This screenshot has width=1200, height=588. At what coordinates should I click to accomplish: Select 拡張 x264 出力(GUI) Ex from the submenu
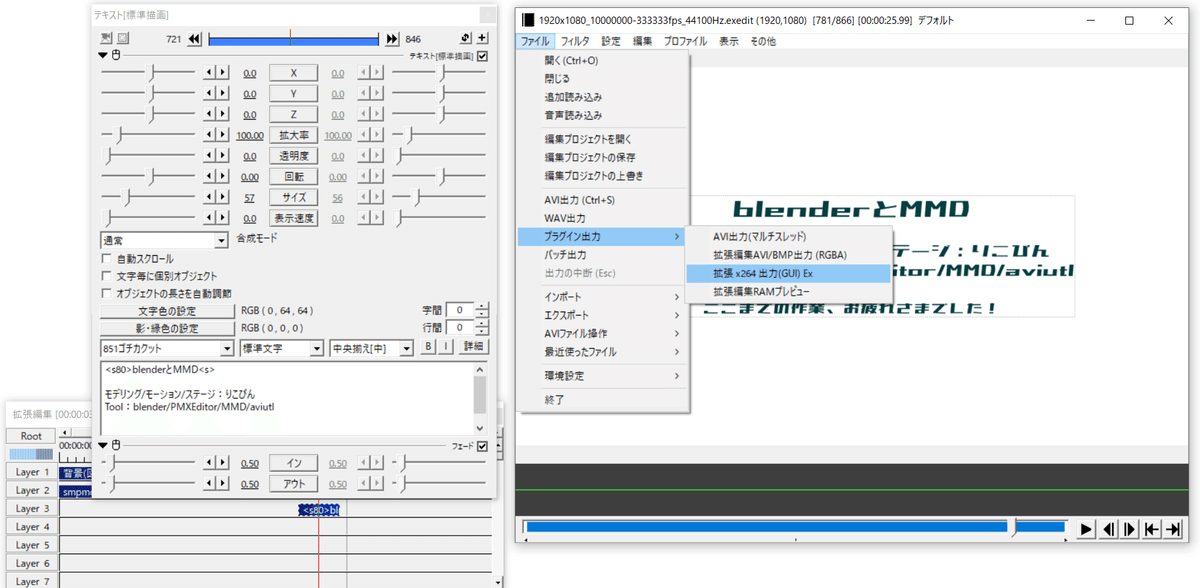(789, 273)
